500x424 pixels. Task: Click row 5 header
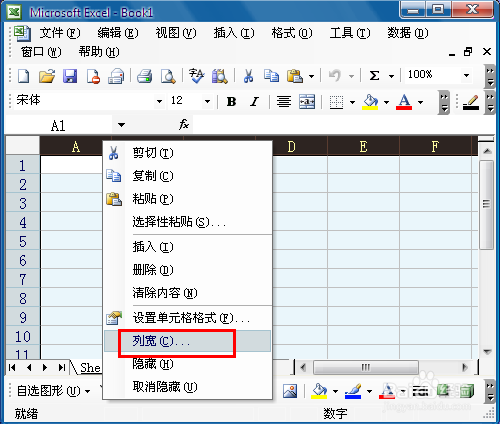[23, 241]
